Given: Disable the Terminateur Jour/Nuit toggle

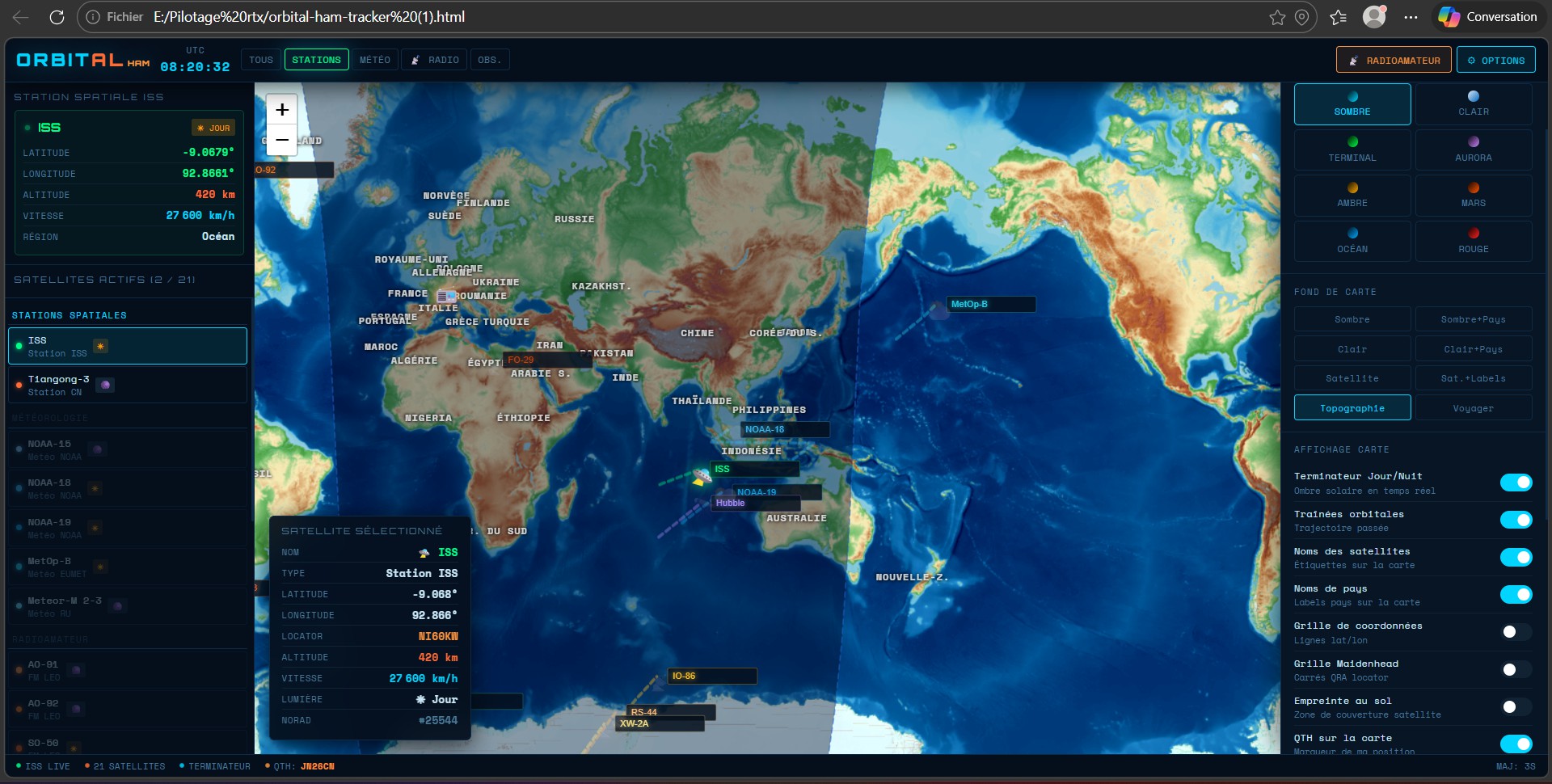Looking at the screenshot, I should (1516, 483).
